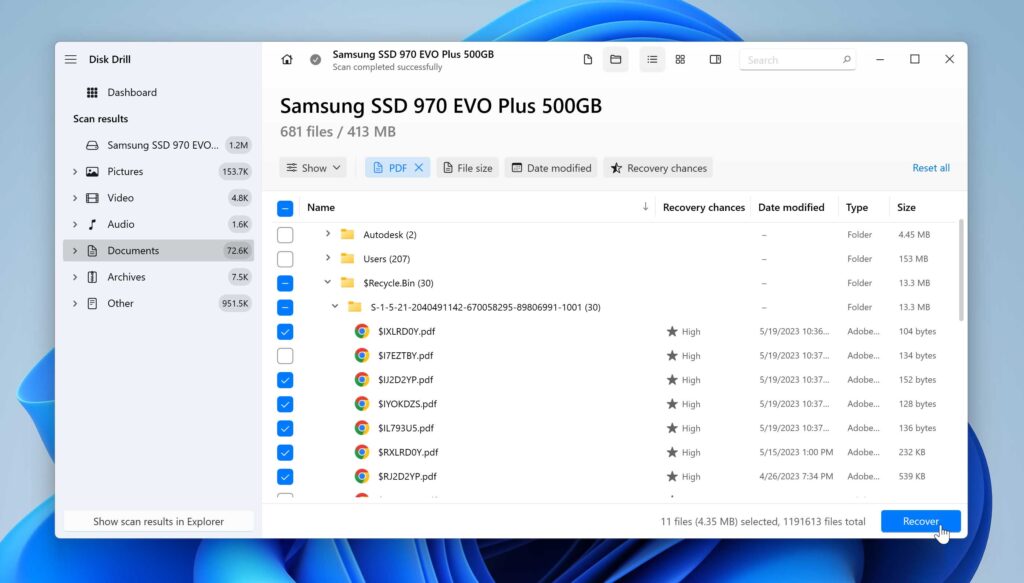Collapse the $Recycle.Bin folder

tap(328, 282)
